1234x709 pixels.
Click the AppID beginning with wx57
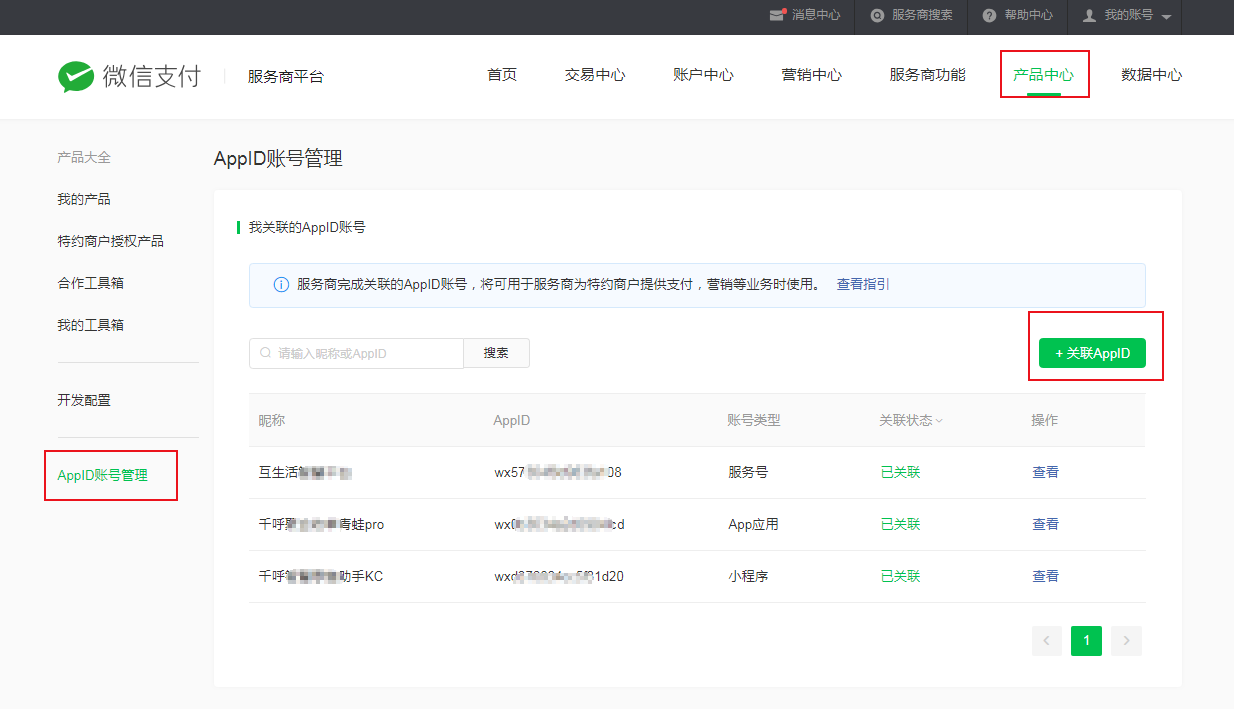pos(558,472)
